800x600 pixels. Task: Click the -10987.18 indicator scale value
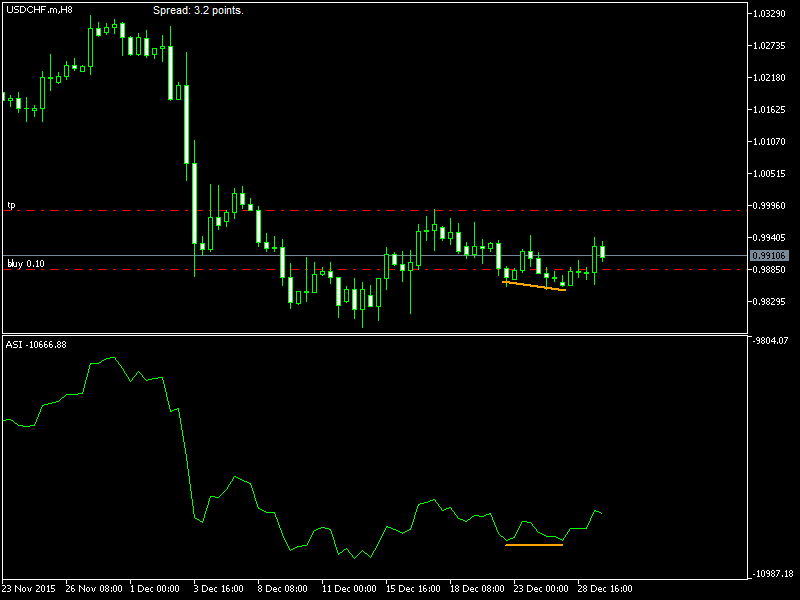tap(773, 573)
